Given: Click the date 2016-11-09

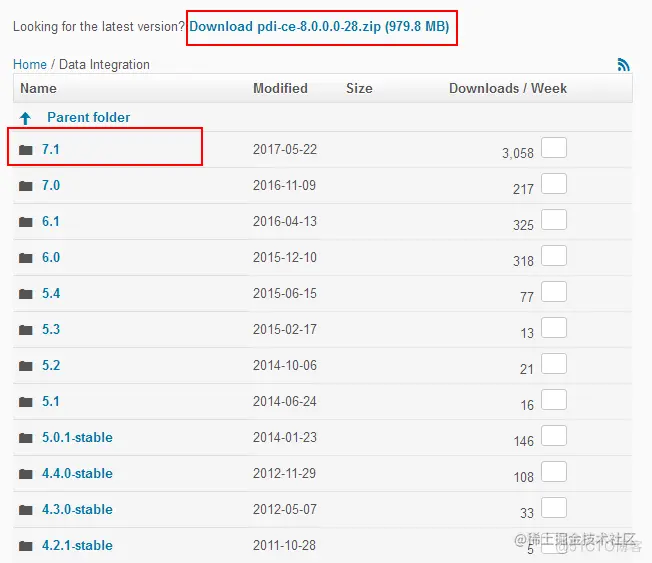Looking at the screenshot, I should point(284,185).
